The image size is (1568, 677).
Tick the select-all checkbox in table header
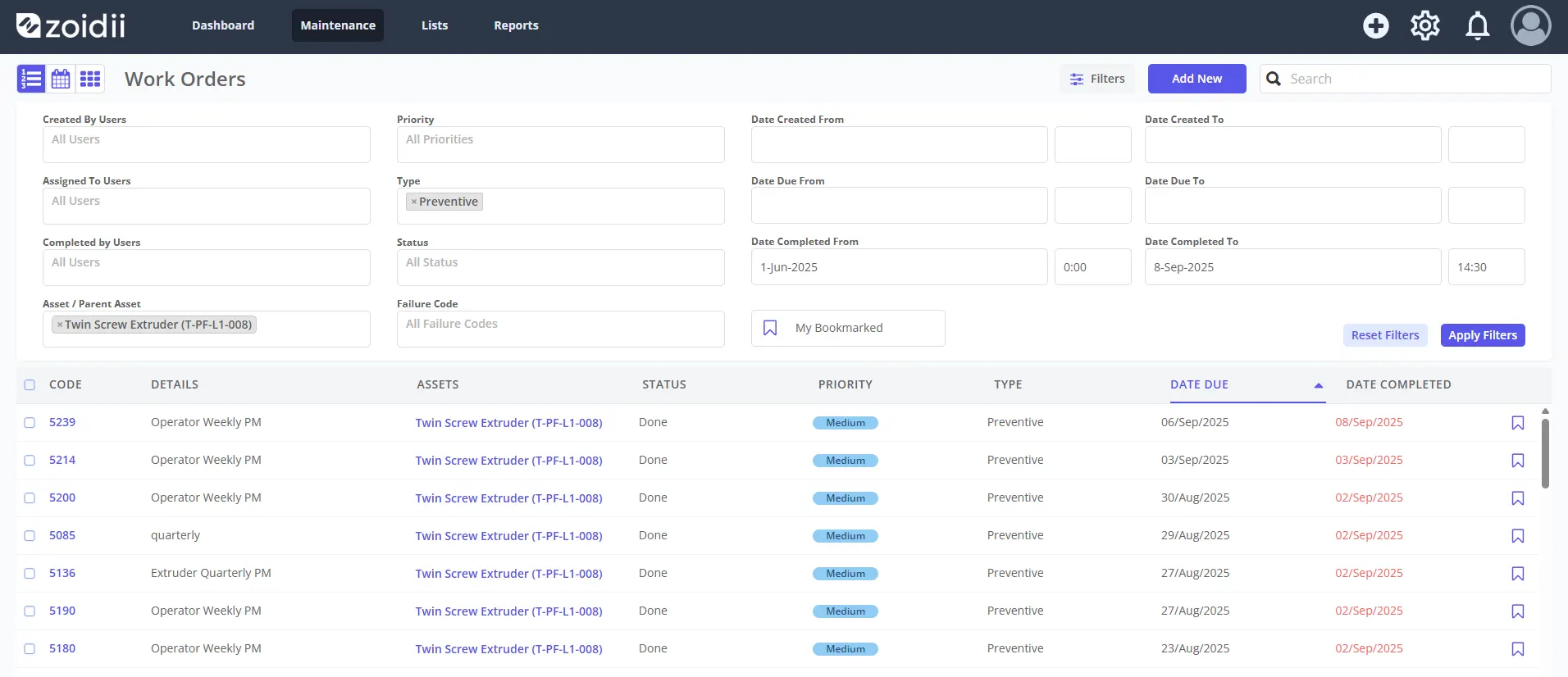click(x=30, y=385)
